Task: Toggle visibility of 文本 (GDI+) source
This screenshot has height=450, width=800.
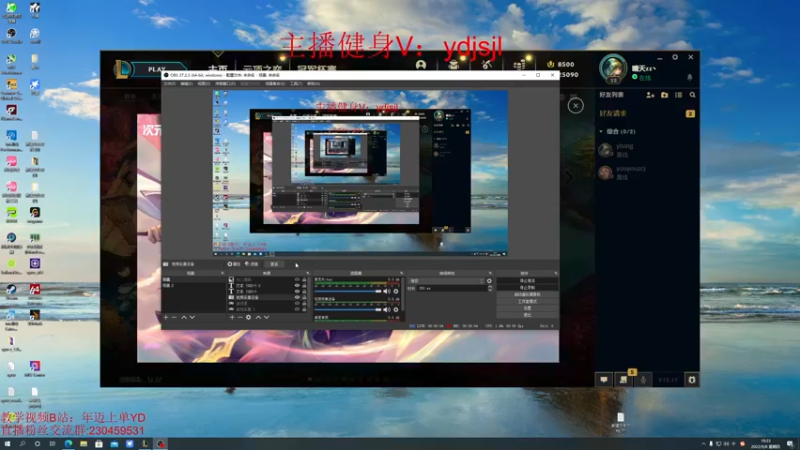Action: (x=297, y=291)
